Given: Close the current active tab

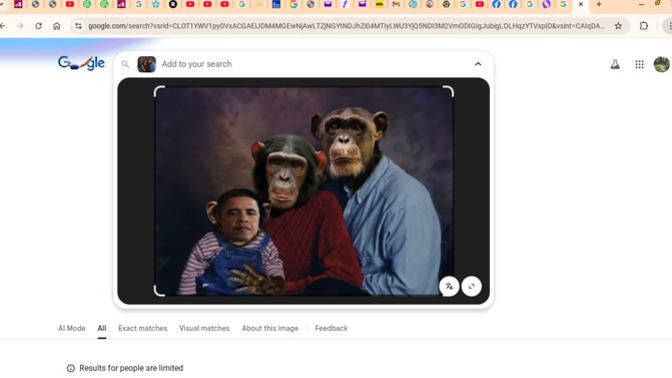Looking at the screenshot, I should tap(581, 4).
